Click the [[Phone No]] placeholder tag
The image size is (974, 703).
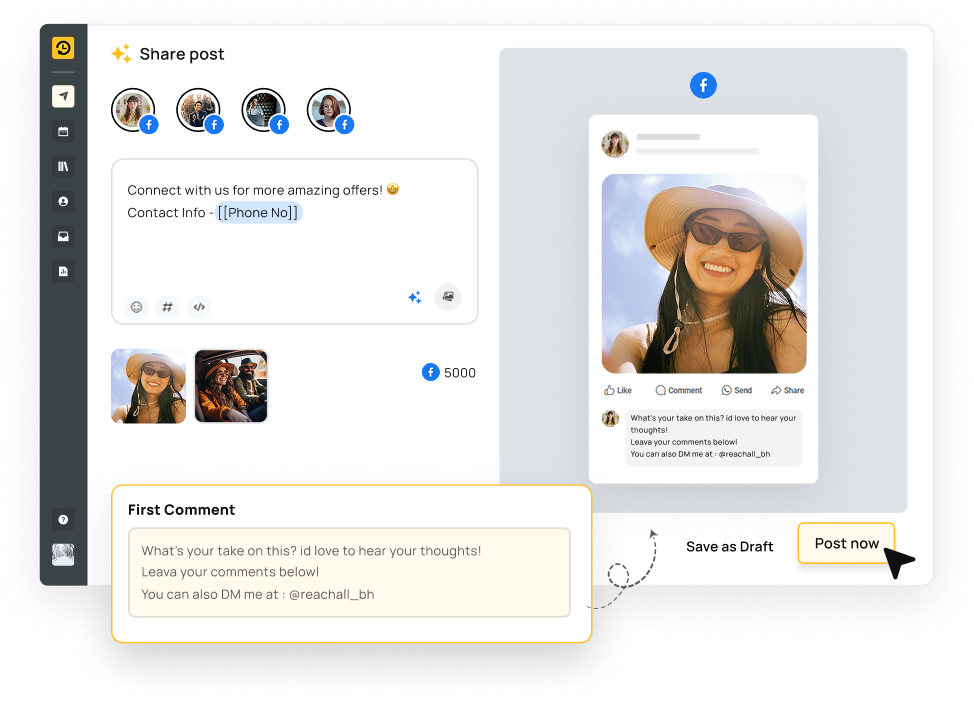click(x=259, y=213)
